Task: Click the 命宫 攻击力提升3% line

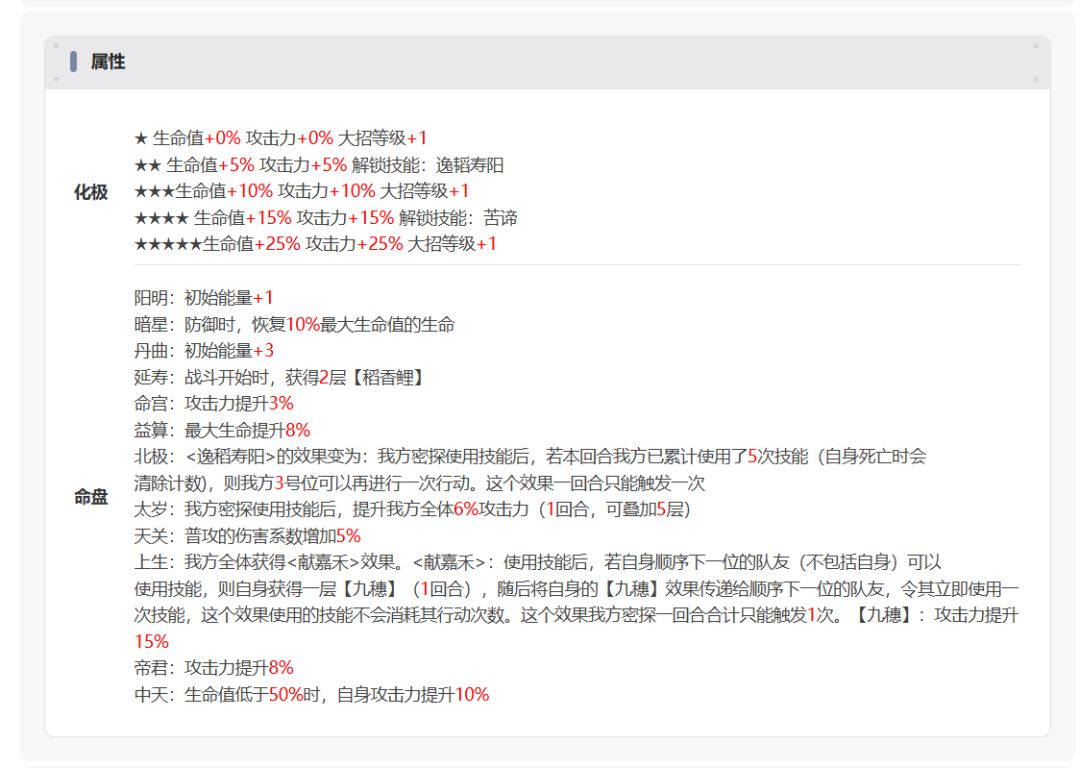Action: pyautogui.click(x=214, y=404)
